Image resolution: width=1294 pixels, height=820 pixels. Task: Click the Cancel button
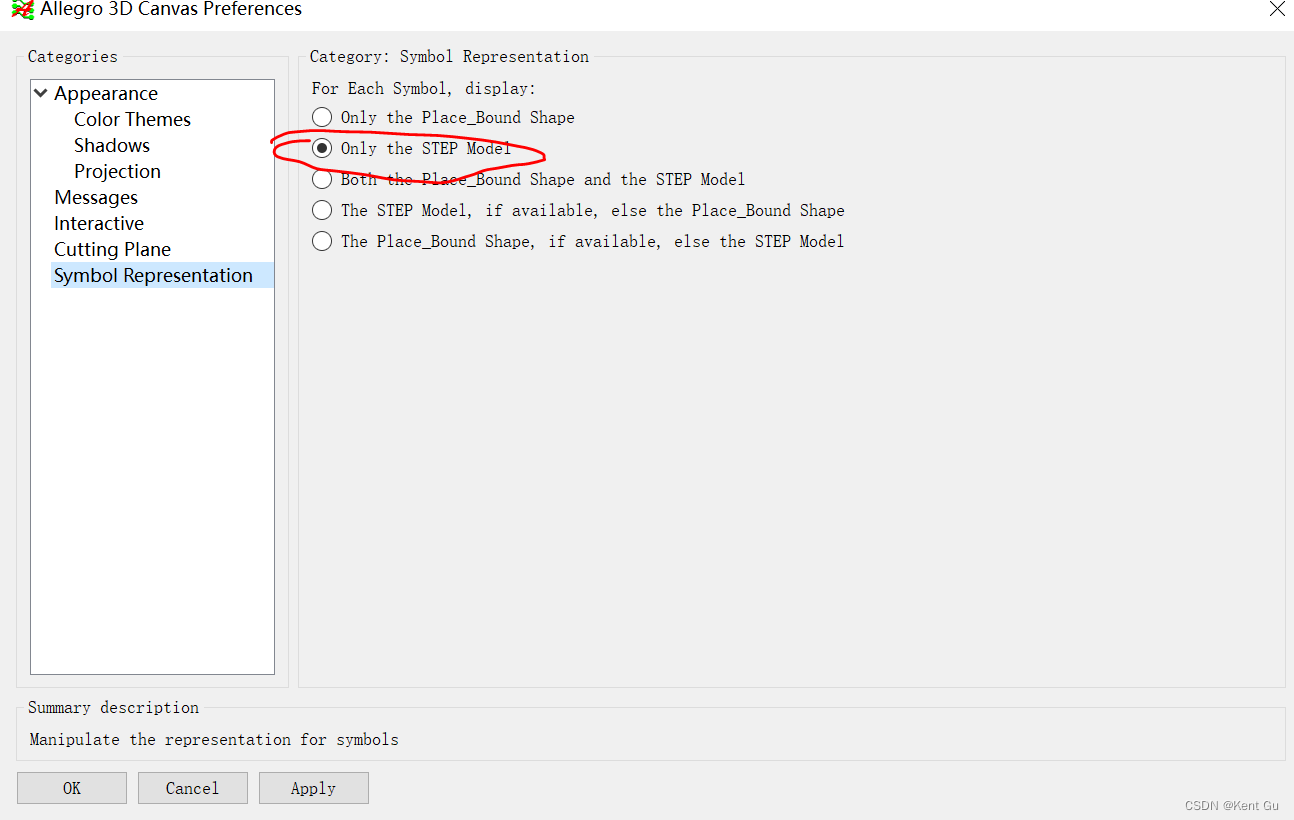point(192,788)
